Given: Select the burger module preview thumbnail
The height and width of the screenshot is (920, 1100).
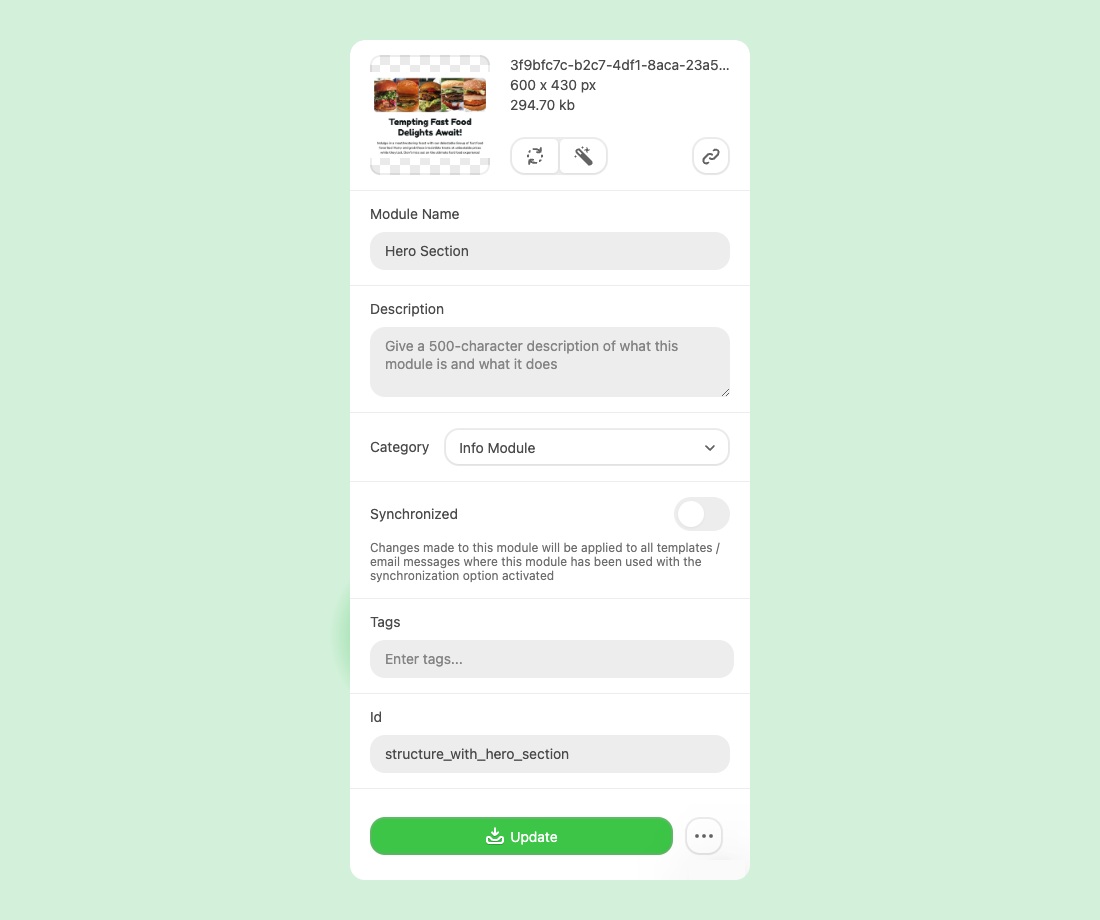Looking at the screenshot, I should click(x=430, y=115).
